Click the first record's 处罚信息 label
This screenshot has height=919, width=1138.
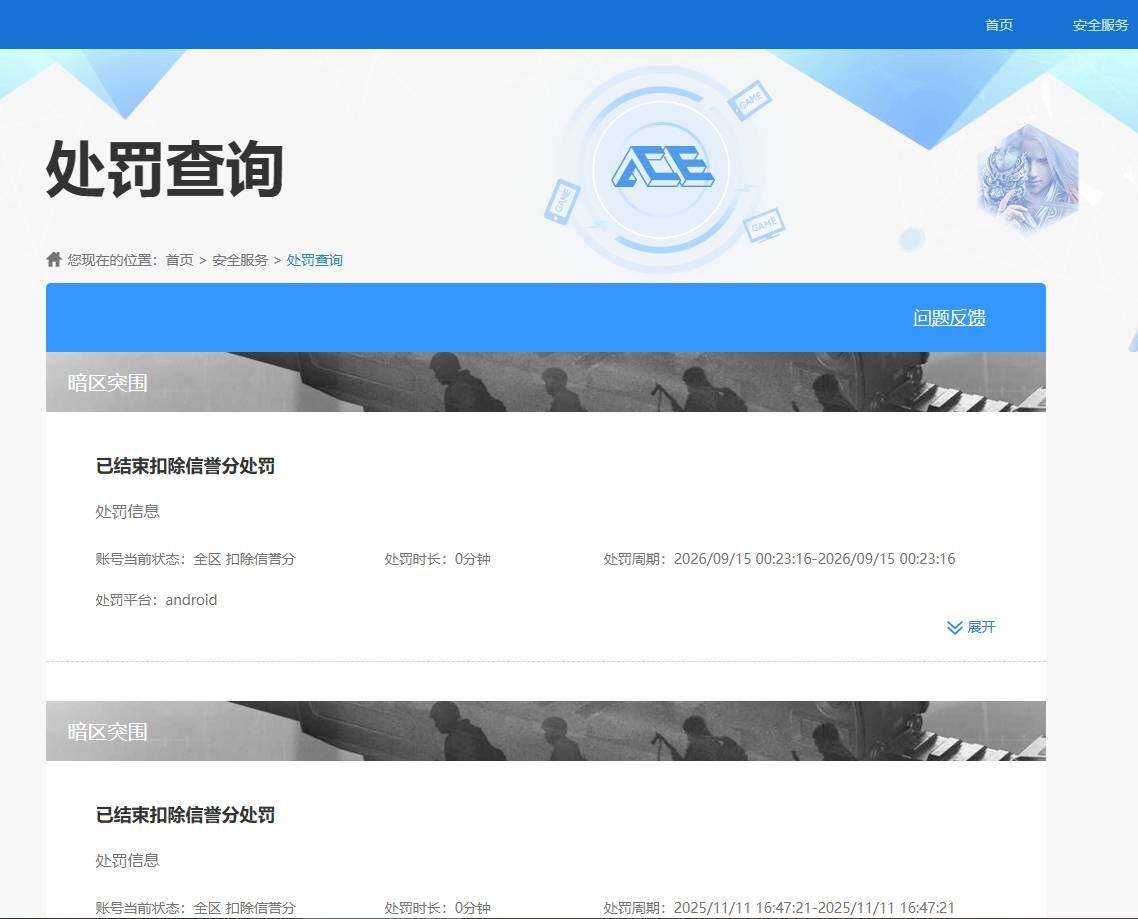[127, 512]
